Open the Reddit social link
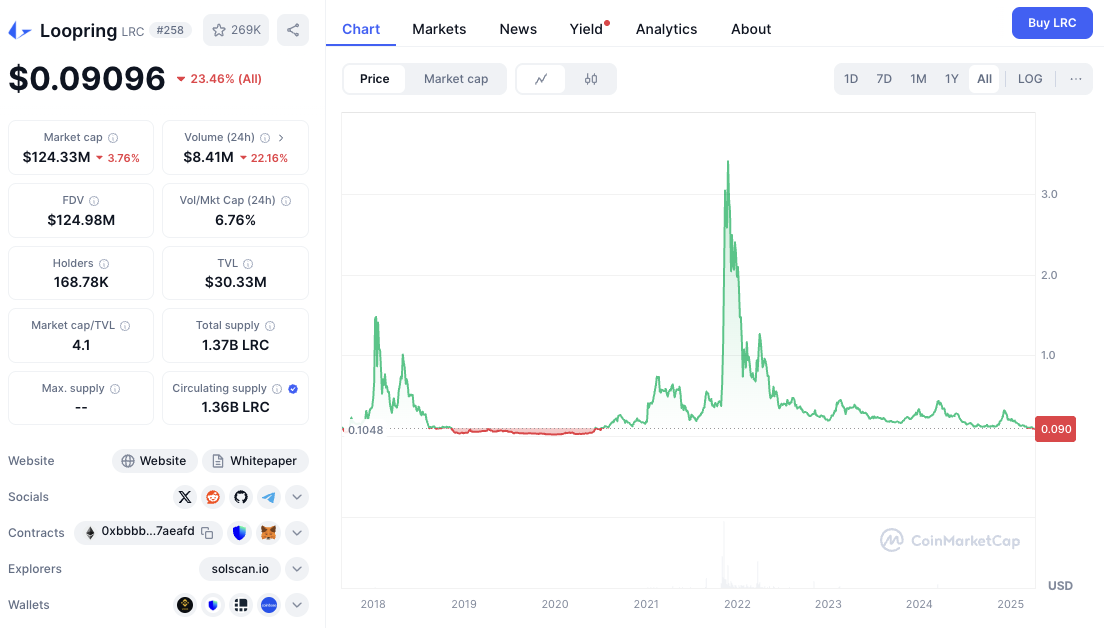The image size is (1104, 628). 213,497
